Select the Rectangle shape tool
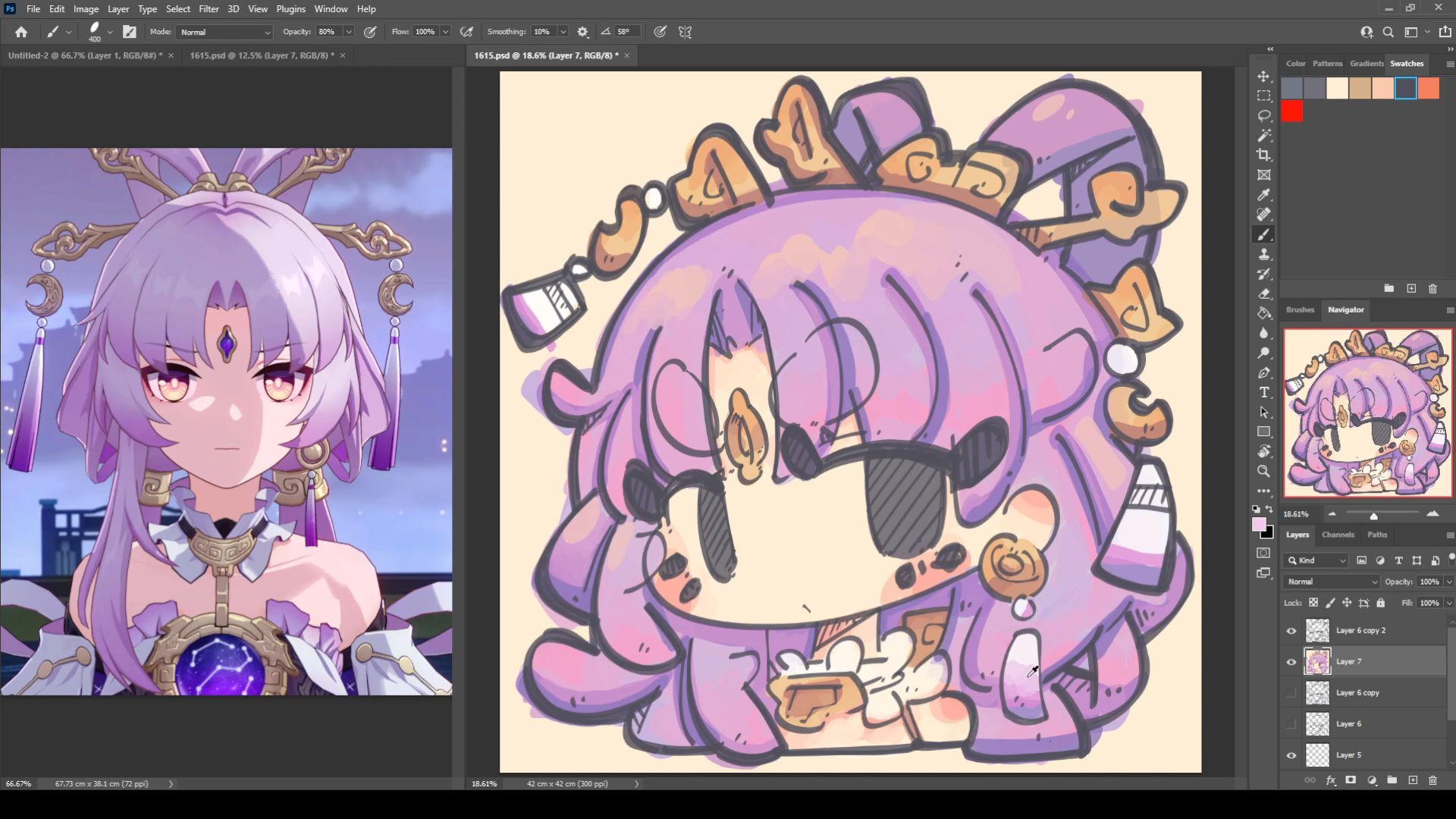Screen dimensions: 1456x819 coord(1264,431)
